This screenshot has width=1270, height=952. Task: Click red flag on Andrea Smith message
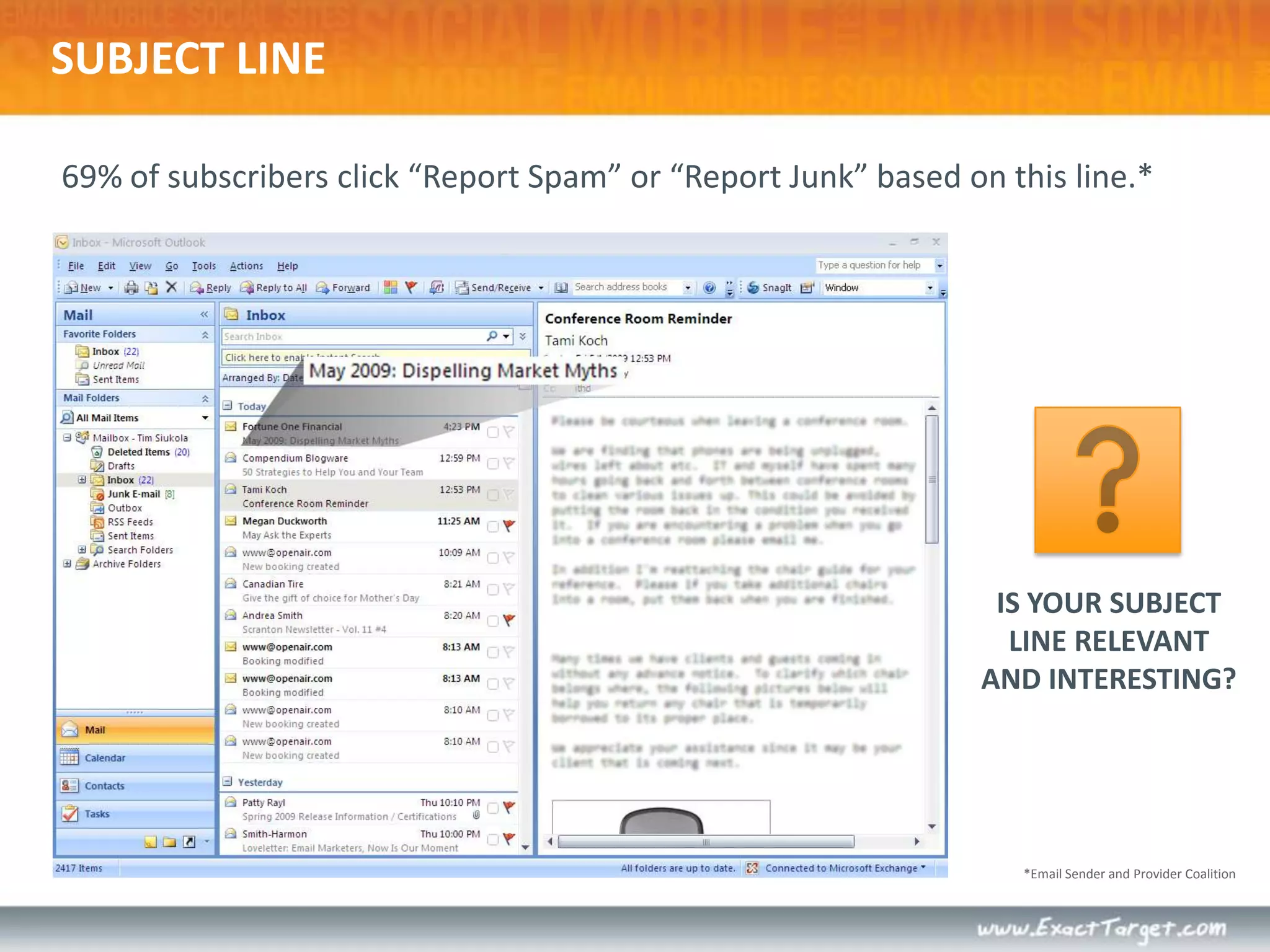tap(509, 620)
